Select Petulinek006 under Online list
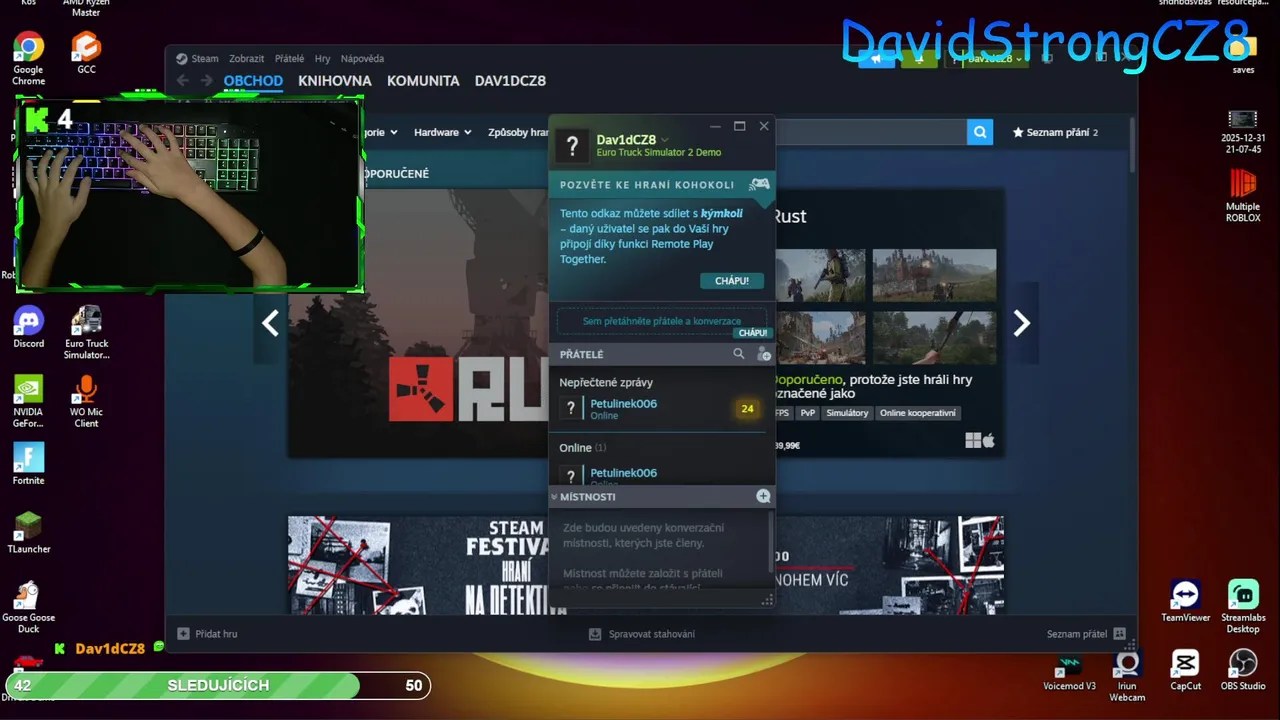The image size is (1280, 720). pyautogui.click(x=661, y=474)
